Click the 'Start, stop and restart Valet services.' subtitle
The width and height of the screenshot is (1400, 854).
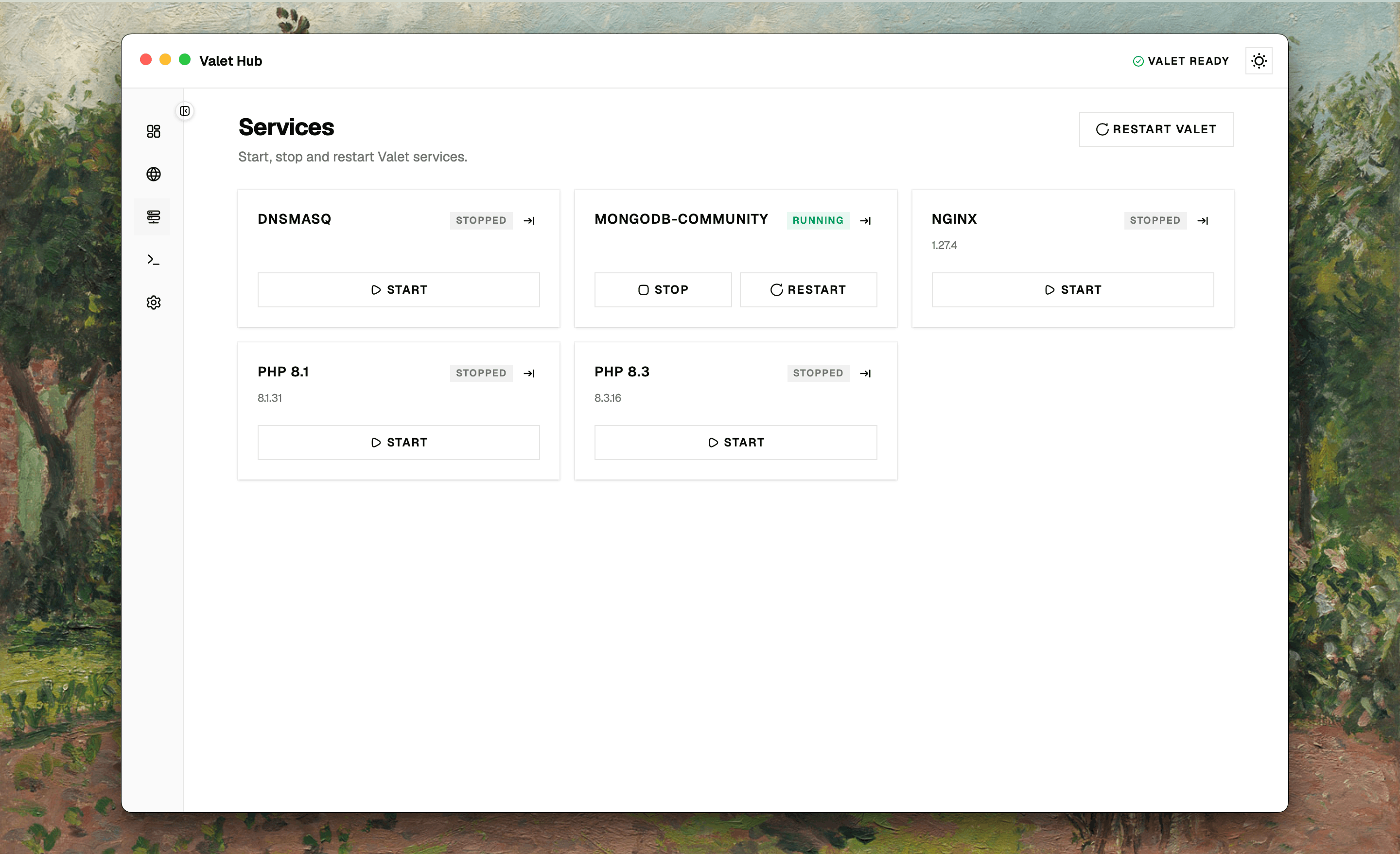[352, 157]
